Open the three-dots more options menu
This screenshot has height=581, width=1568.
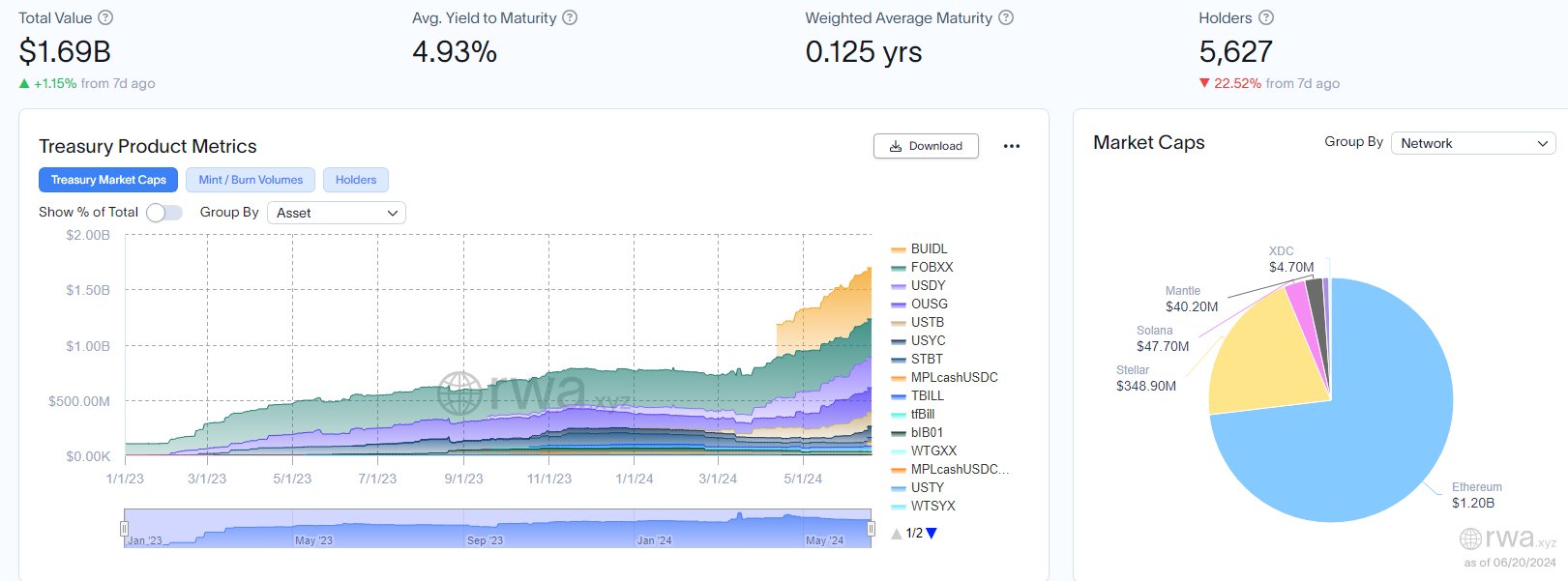coord(1012,146)
